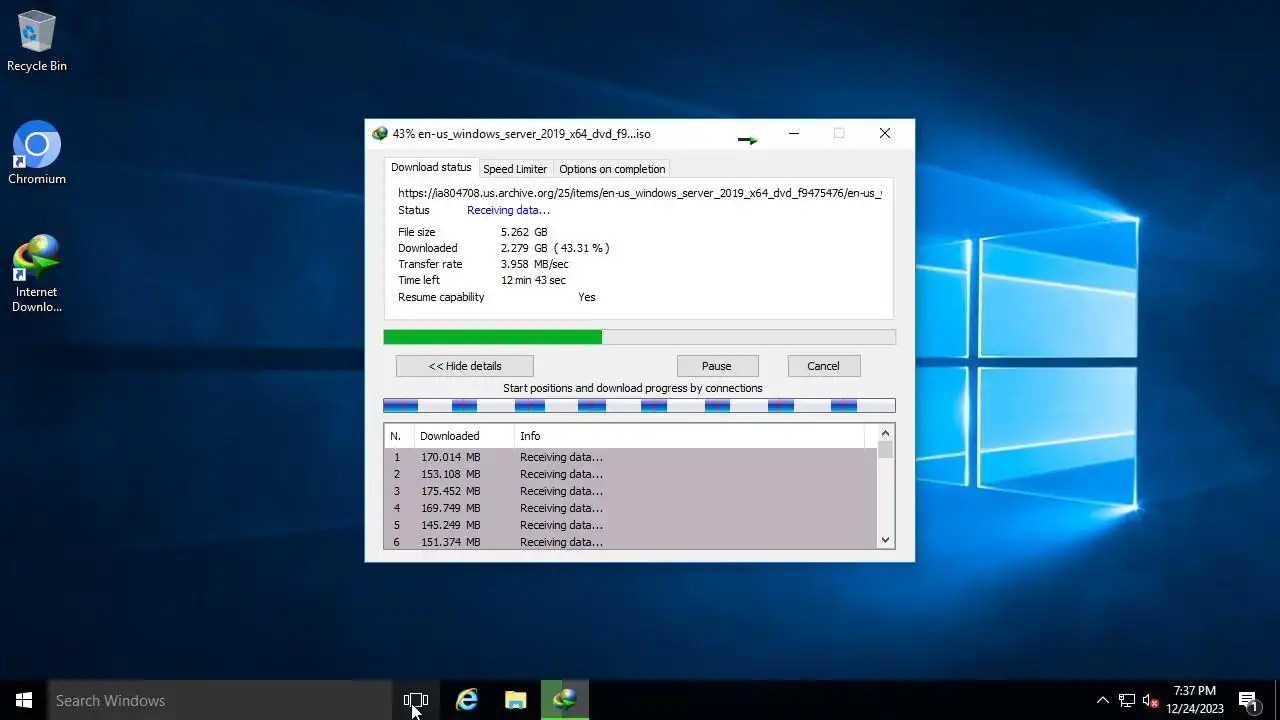Open the Recycle Bin desktop icon
The height and width of the screenshot is (720, 1280).
tap(37, 42)
